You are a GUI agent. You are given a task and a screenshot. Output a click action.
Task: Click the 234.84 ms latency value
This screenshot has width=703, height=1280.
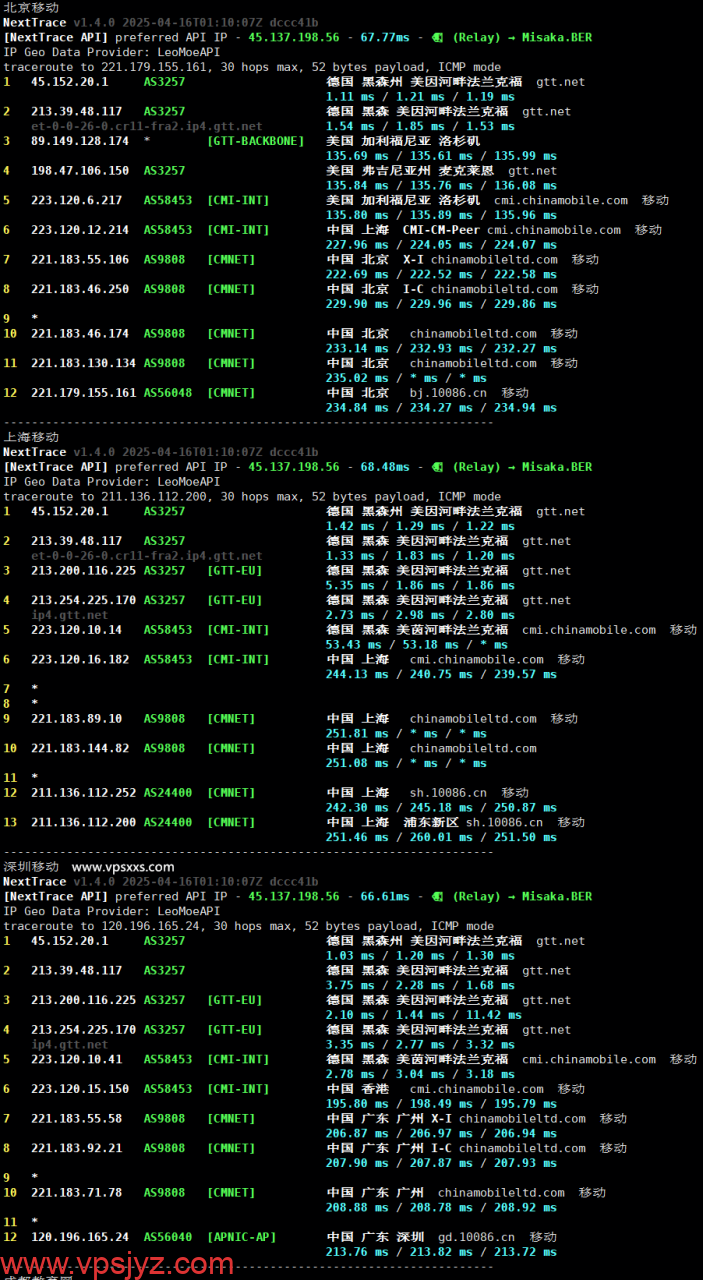pos(357,408)
